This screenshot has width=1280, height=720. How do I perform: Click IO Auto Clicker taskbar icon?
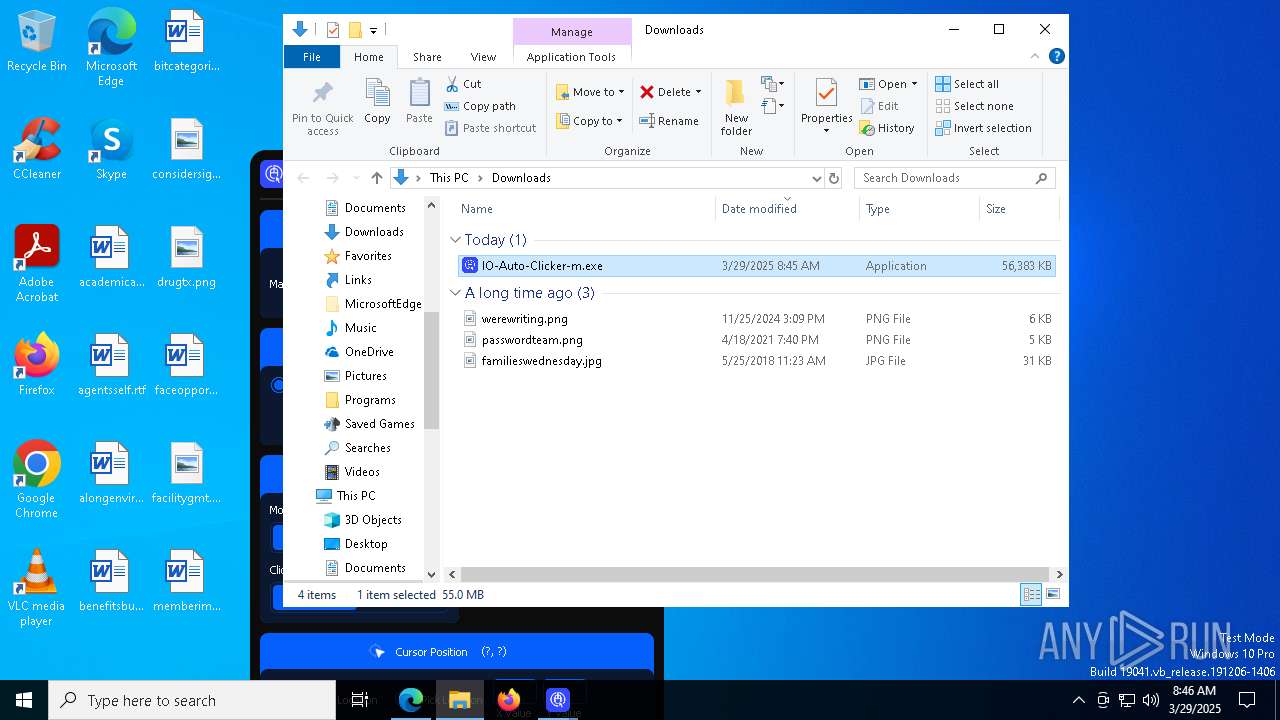tap(558, 700)
